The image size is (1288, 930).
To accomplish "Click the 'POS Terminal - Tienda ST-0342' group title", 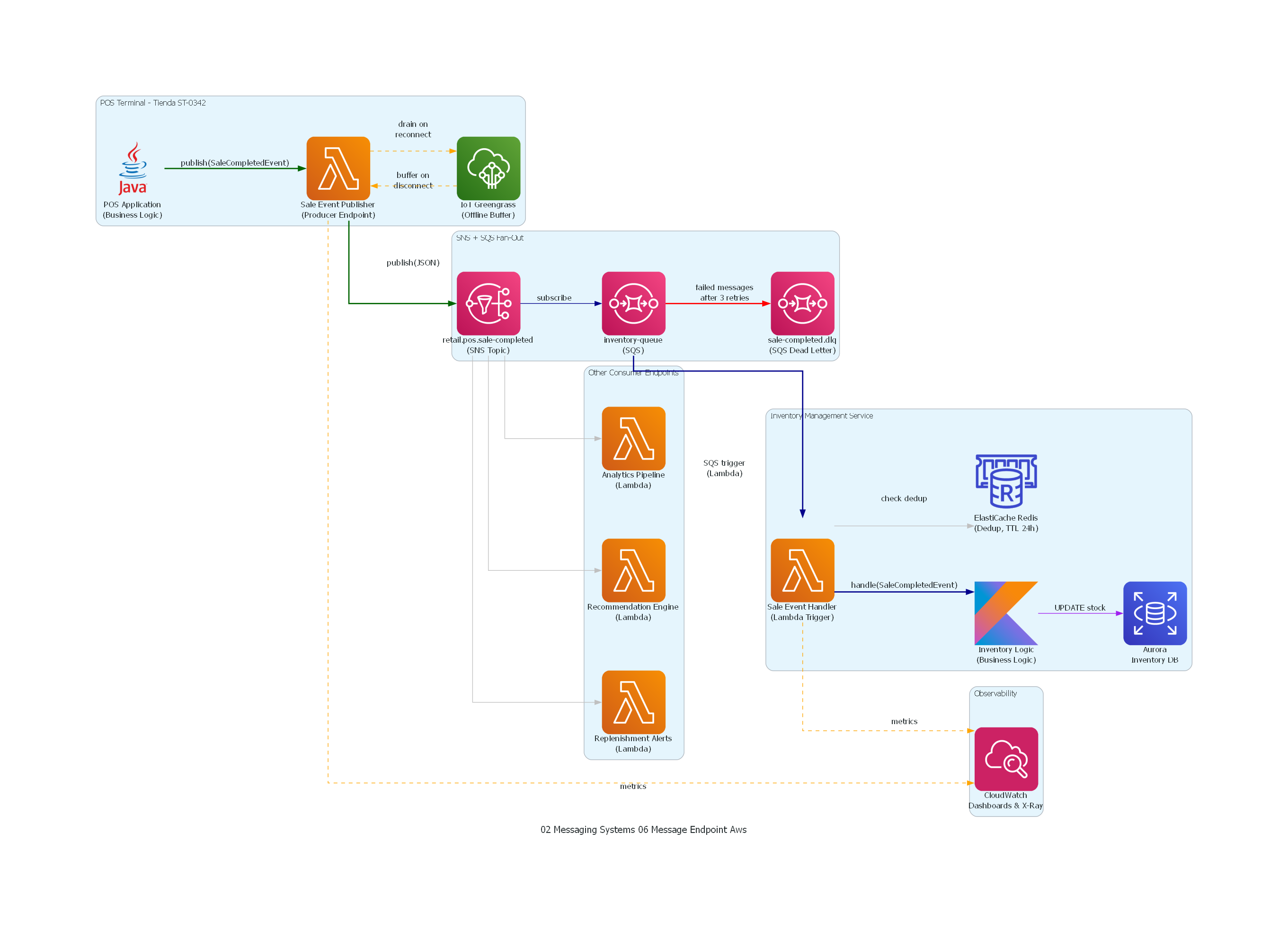I will [153, 103].
